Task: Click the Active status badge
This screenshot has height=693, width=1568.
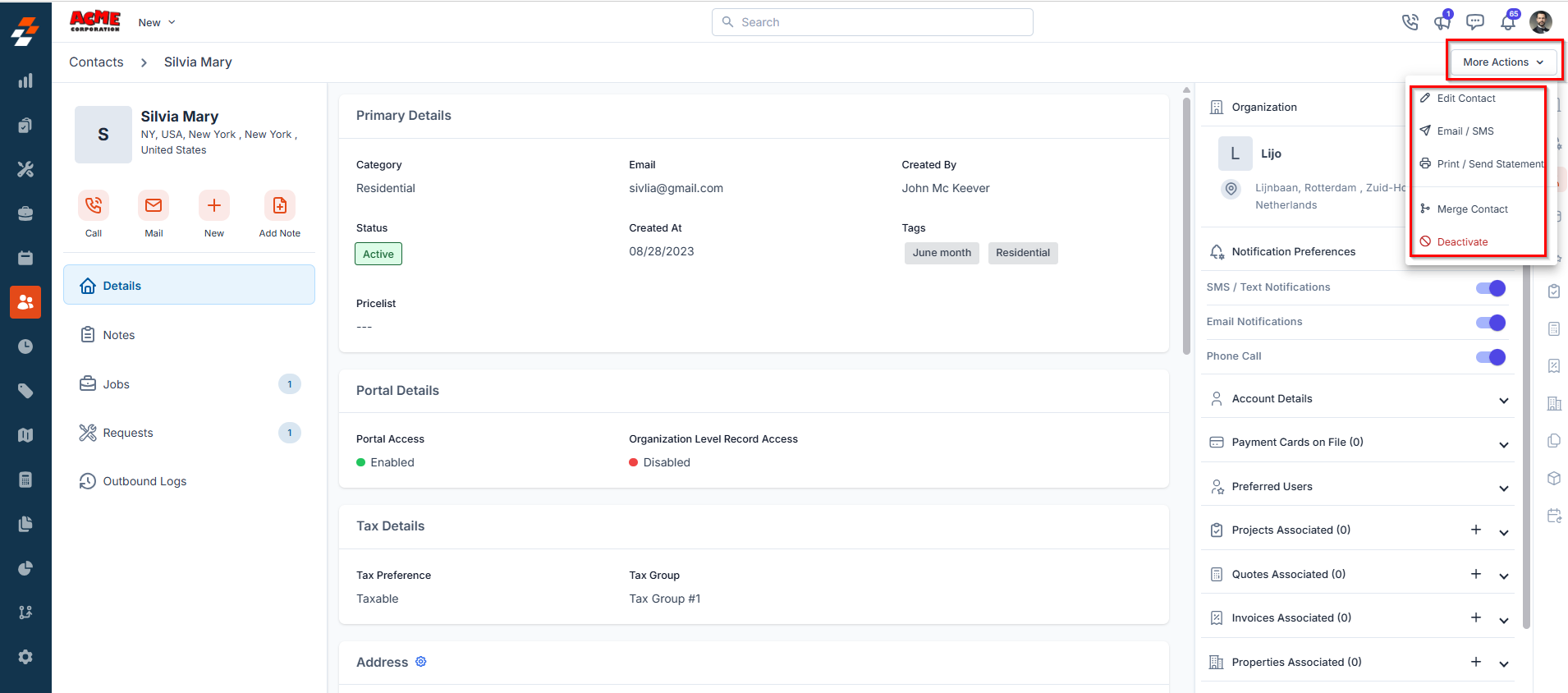Action: point(378,254)
